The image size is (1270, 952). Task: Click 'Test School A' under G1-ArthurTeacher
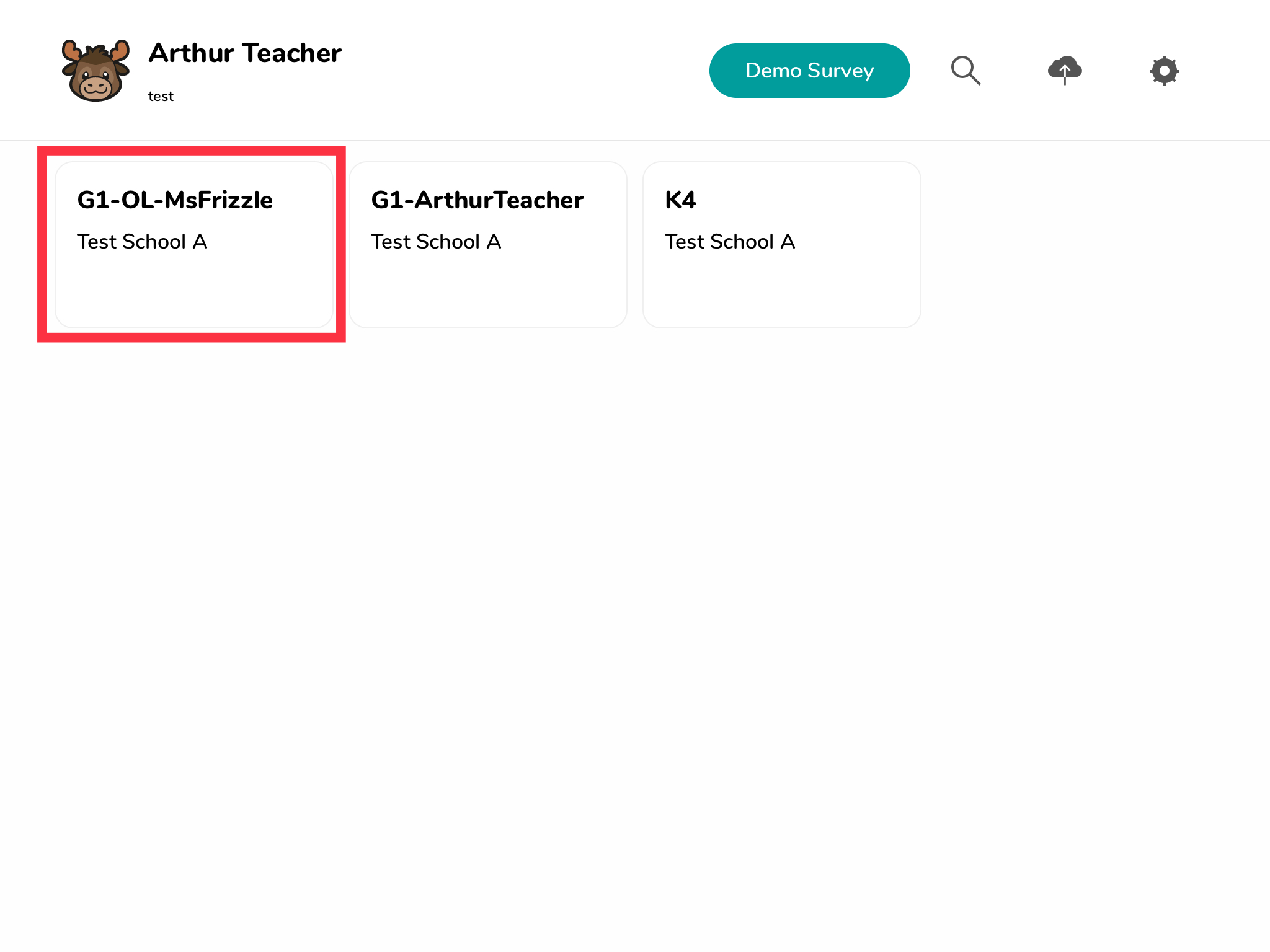[436, 242]
